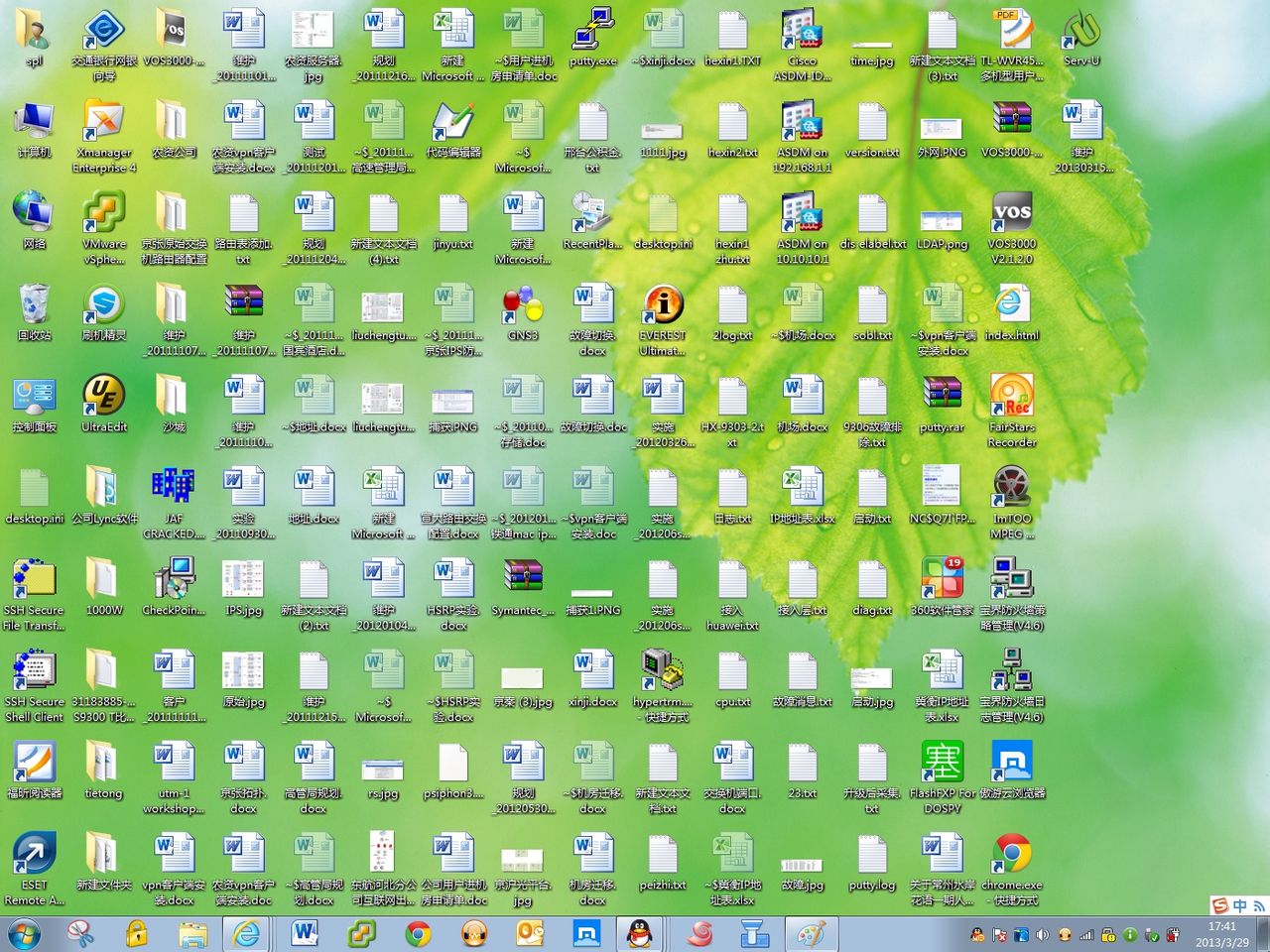This screenshot has height=952, width=1270.
Task: Switch to Google Chrome in the taskbar
Action: click(418, 934)
